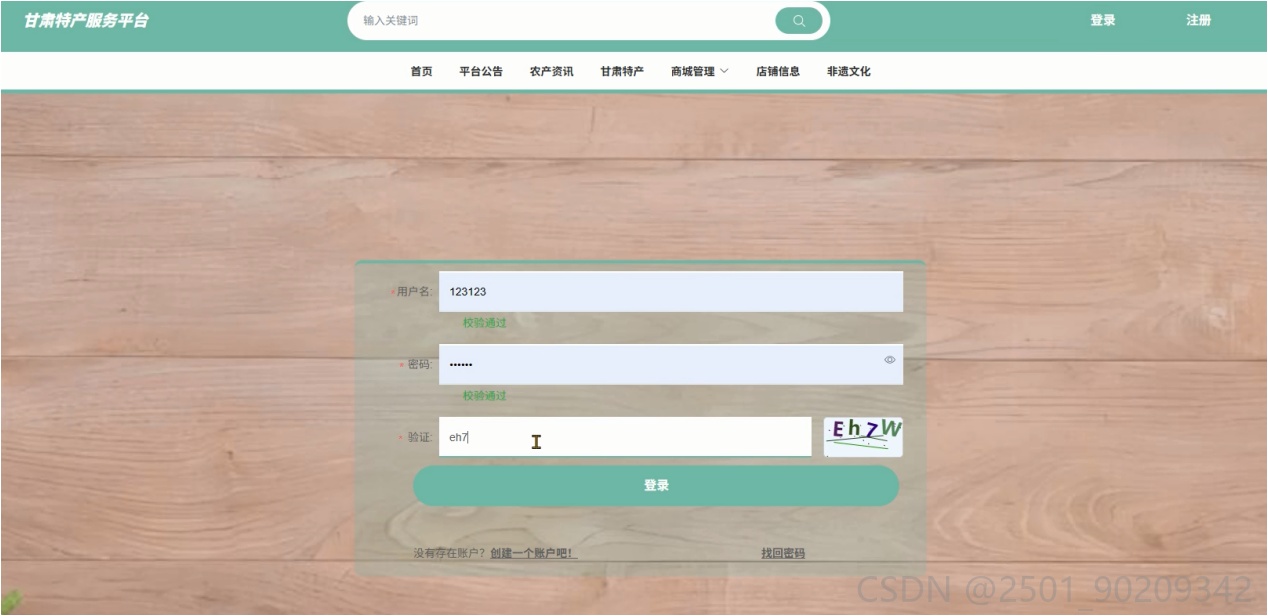
Task: Go to 平台公告 page
Action: (x=481, y=72)
